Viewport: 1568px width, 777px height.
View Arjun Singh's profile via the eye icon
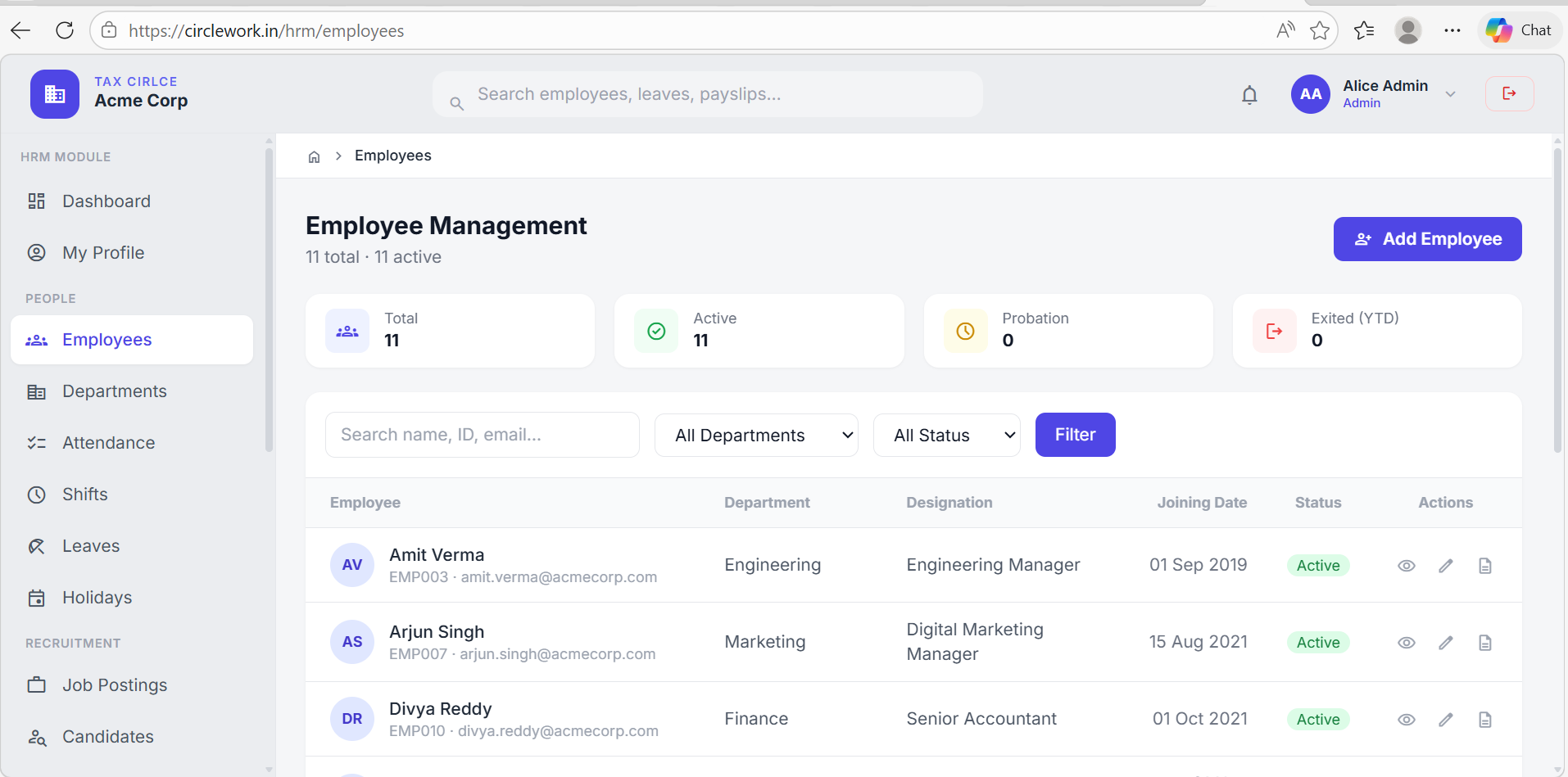tap(1407, 642)
